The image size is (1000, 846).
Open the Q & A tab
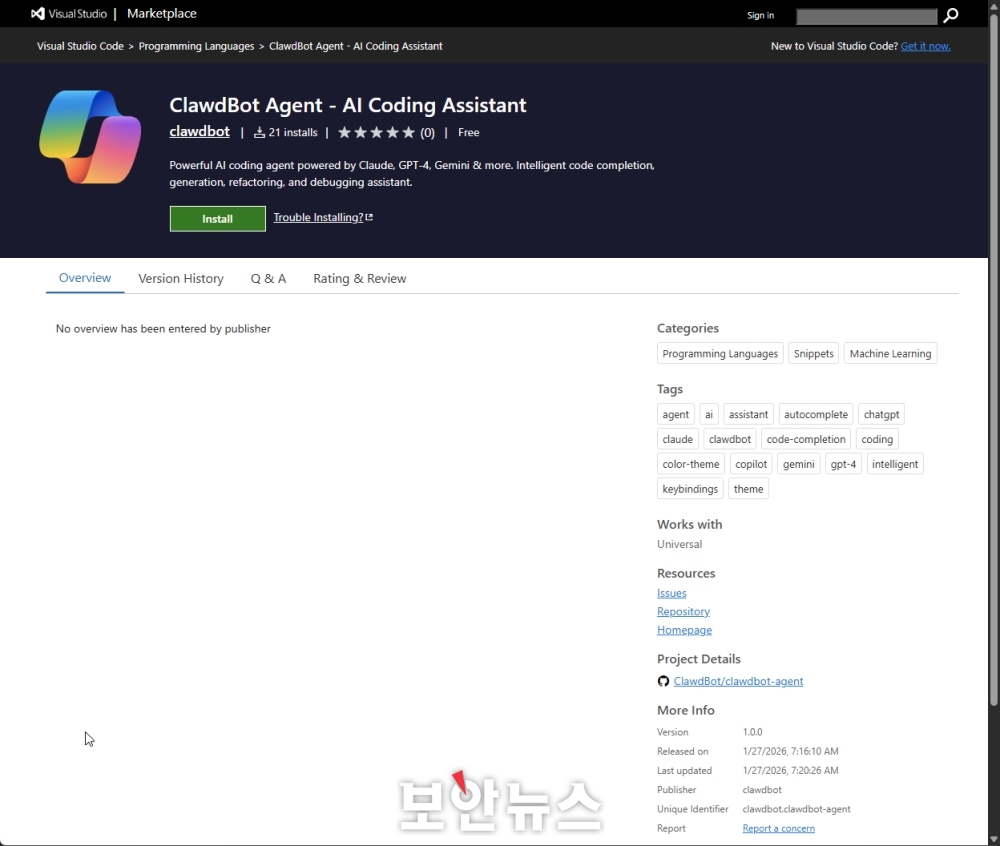[268, 279]
